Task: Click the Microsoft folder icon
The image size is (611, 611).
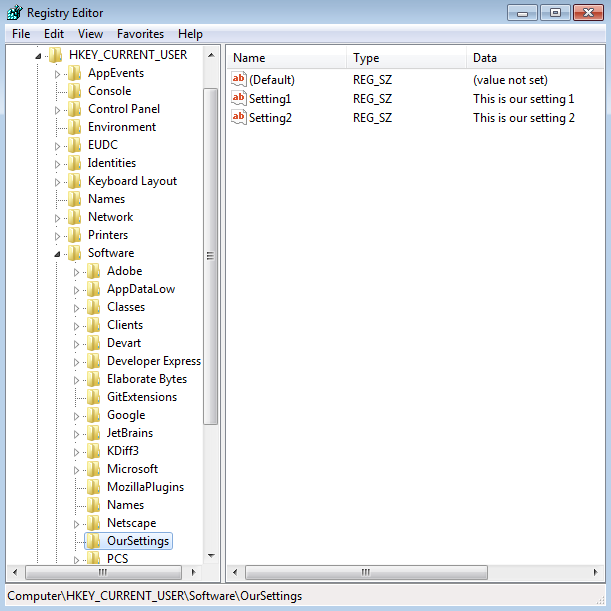Action: click(94, 469)
